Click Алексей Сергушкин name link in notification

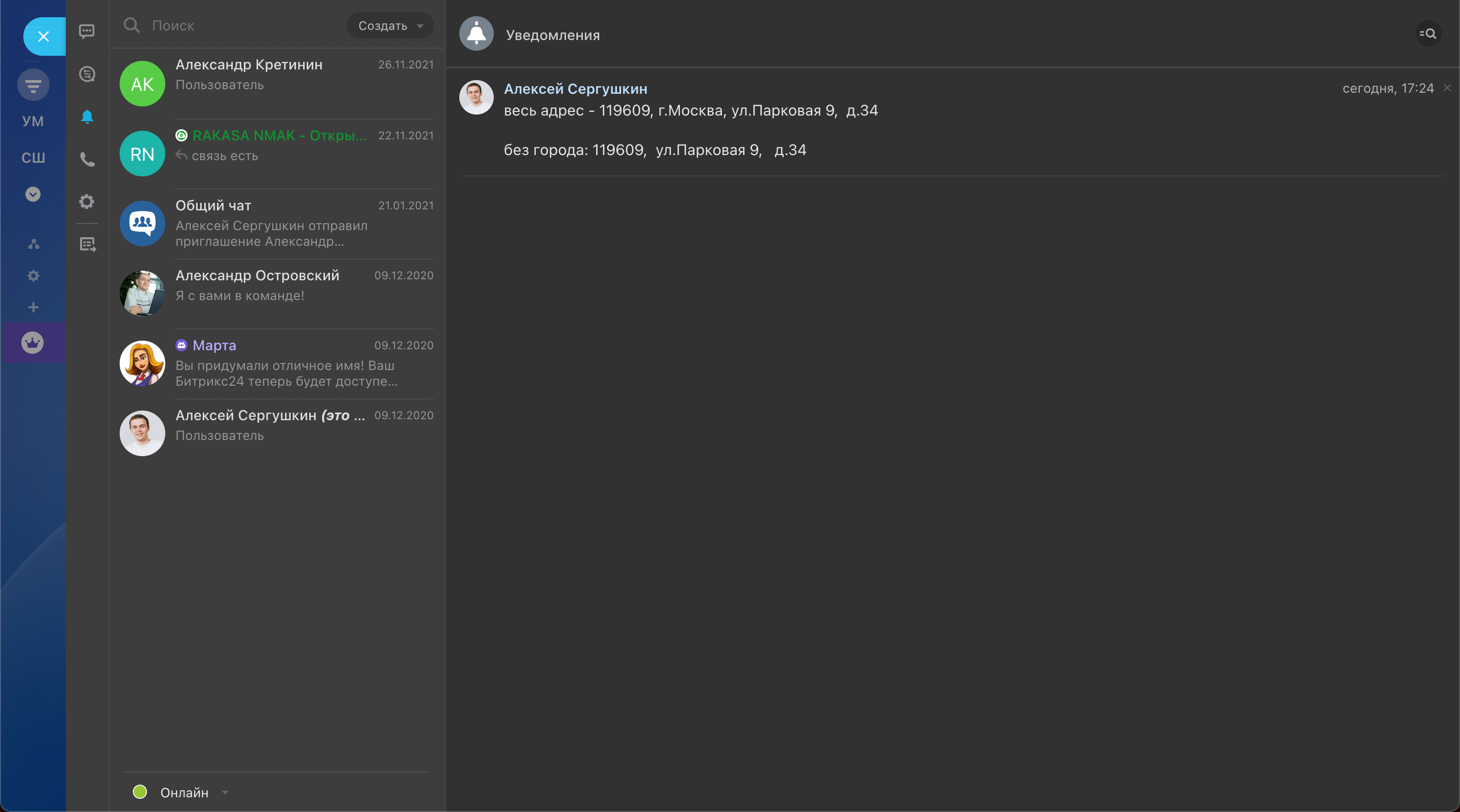575,89
